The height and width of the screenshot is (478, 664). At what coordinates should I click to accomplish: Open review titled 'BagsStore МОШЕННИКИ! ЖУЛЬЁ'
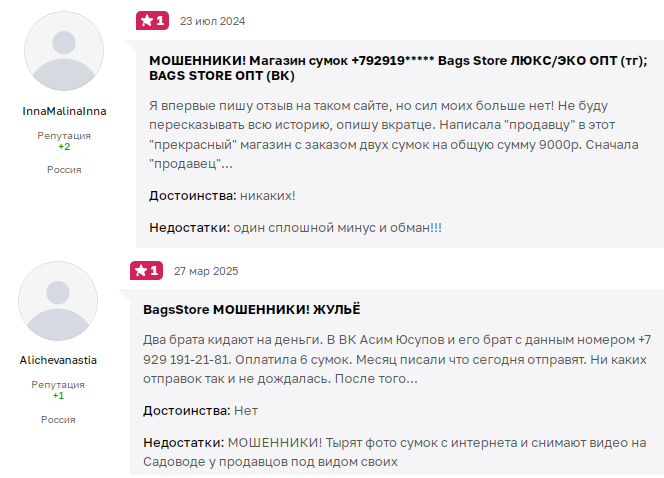pos(252,309)
